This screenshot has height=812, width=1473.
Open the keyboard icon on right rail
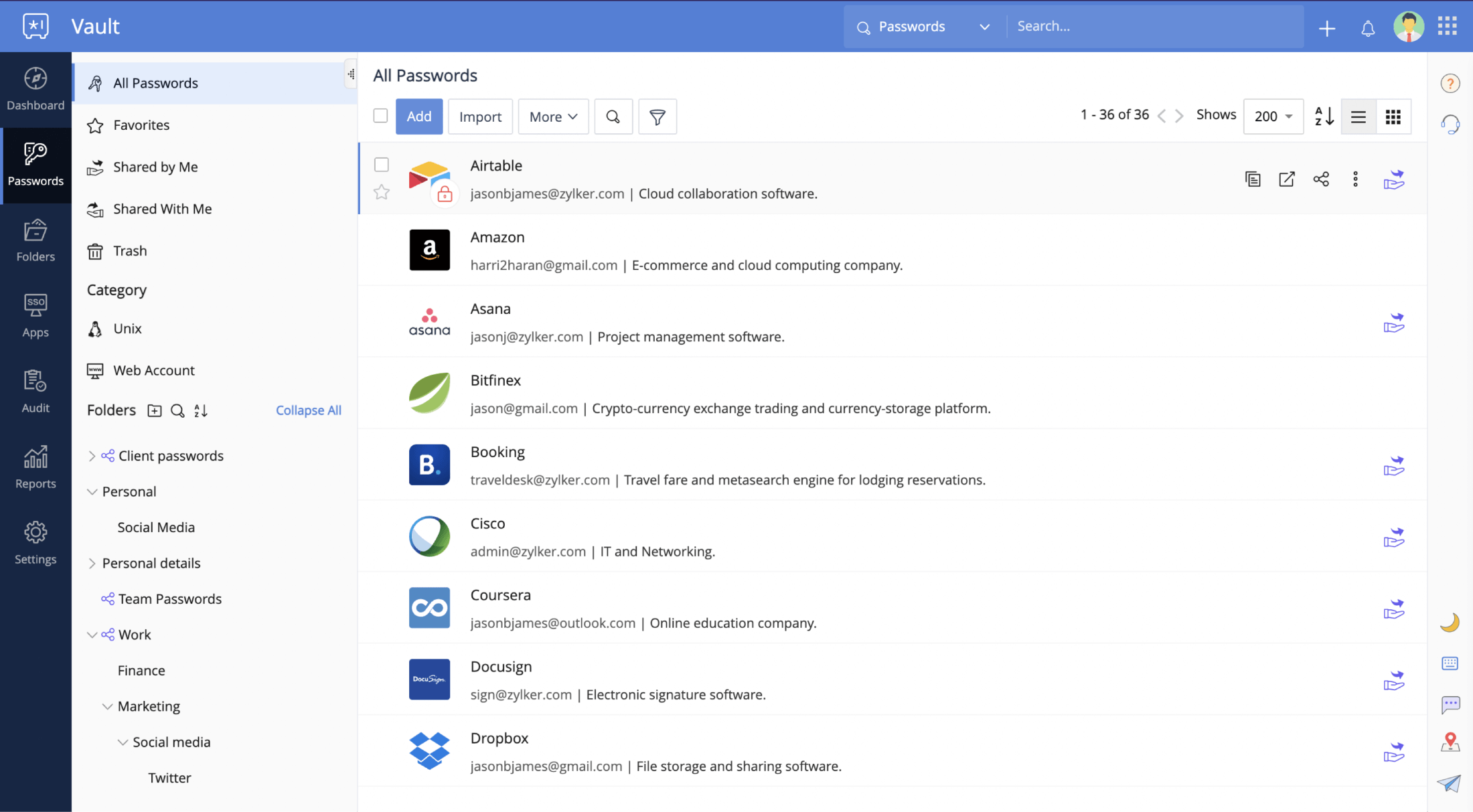(1450, 663)
